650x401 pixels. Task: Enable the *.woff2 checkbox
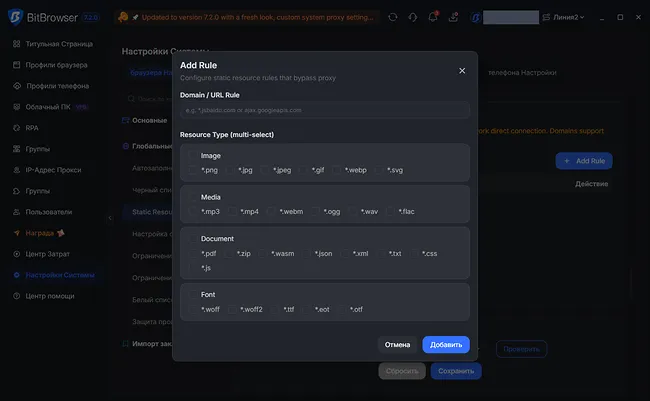click(232, 309)
